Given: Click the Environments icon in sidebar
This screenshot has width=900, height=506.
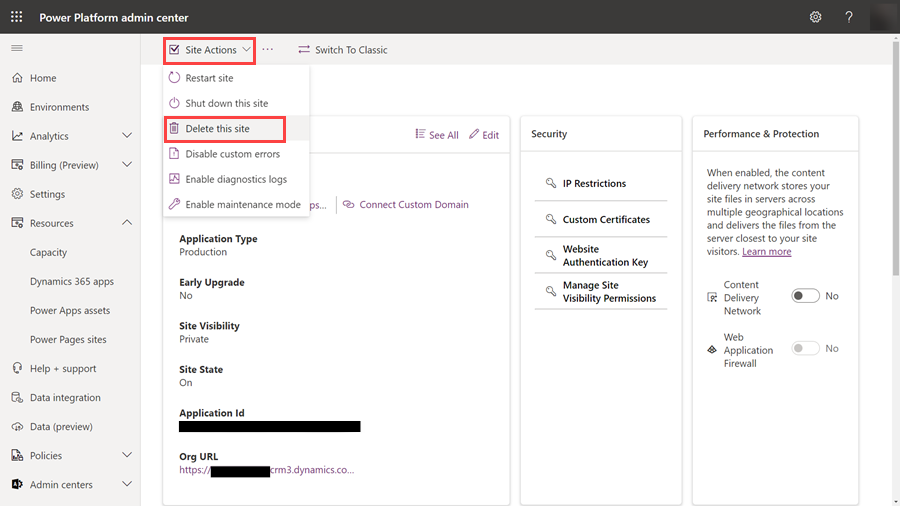Looking at the screenshot, I should [x=17, y=107].
